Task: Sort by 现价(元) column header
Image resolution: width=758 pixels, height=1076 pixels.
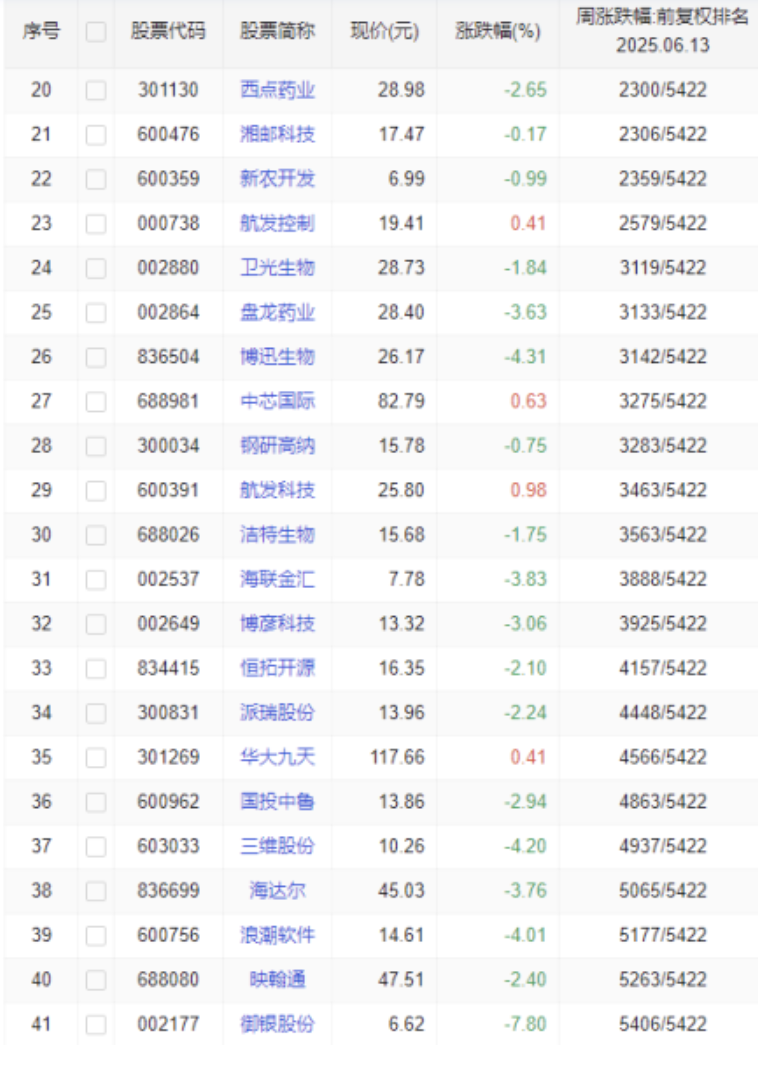Action: point(384,31)
